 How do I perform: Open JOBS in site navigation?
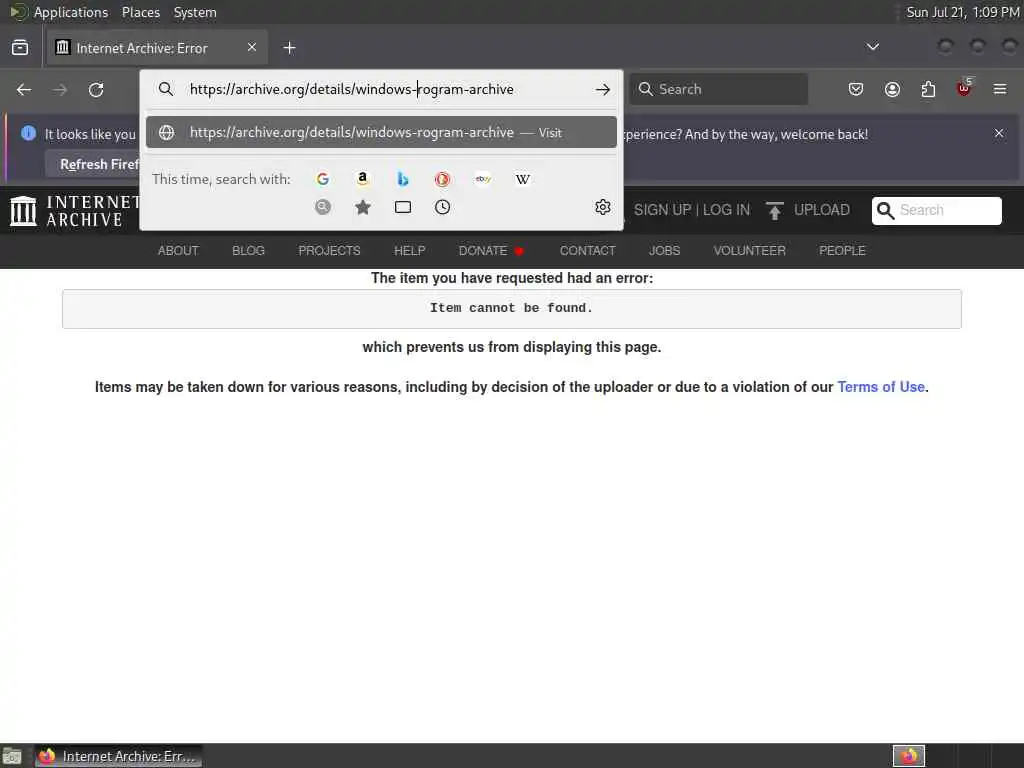664,251
